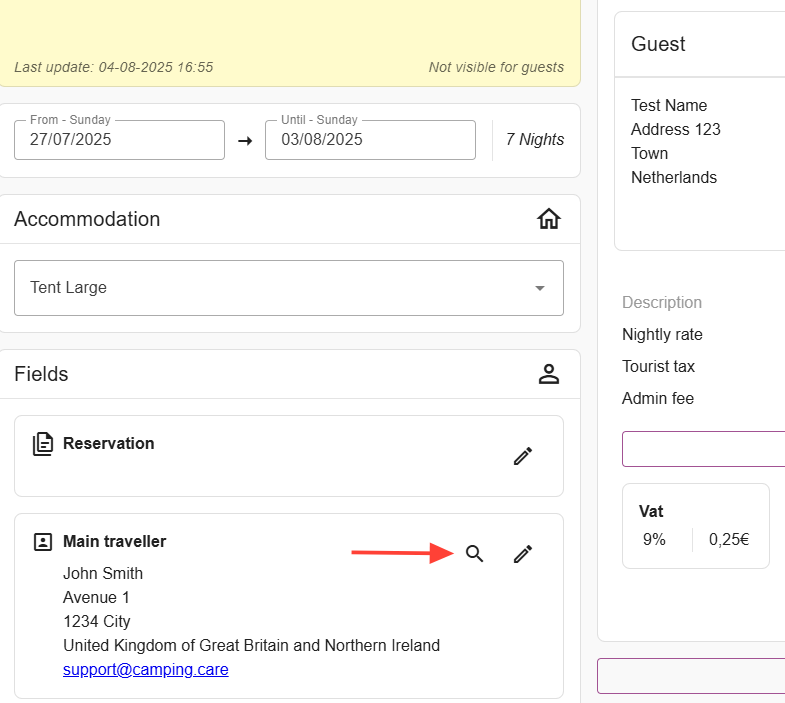Click the contact card icon beside Main traveller

[x=42, y=542]
